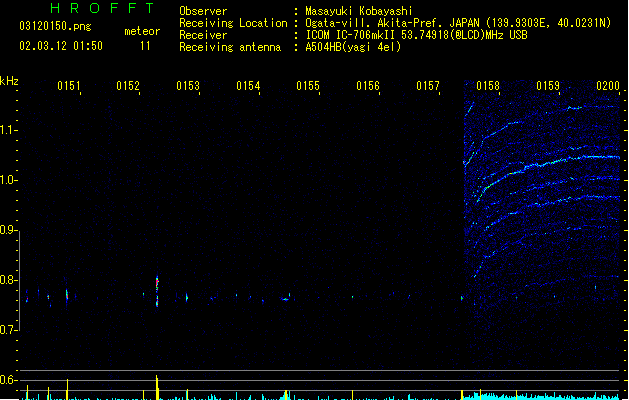Select the file name 03120150.png
629x400 pixels.
tap(55, 26)
